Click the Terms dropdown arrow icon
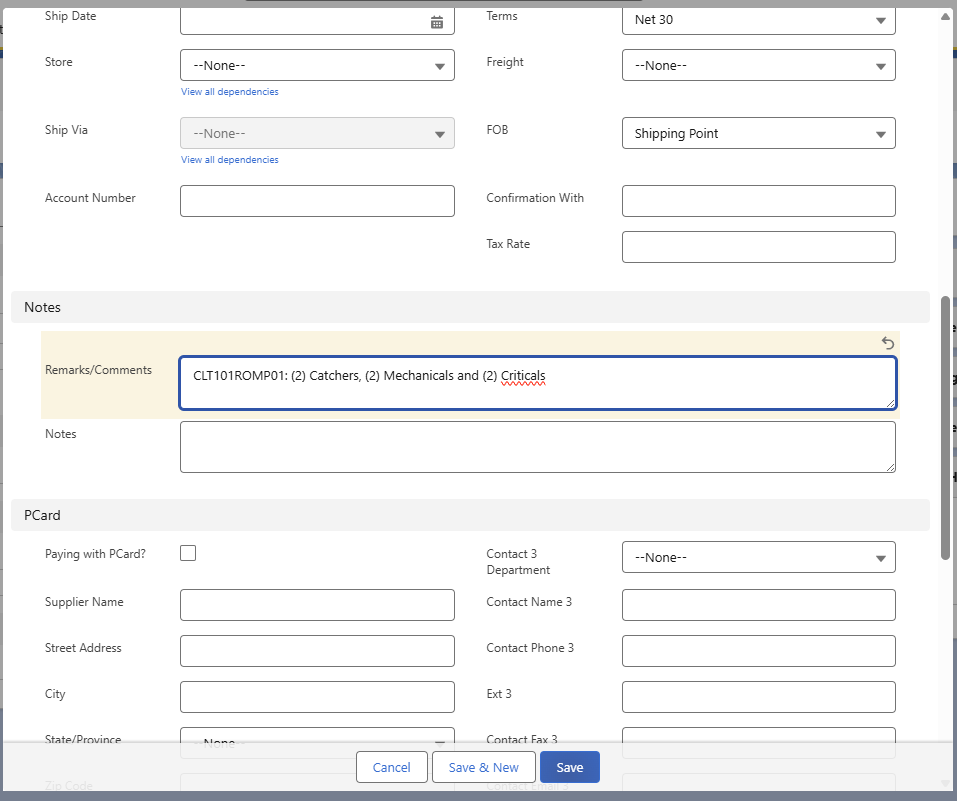Image resolution: width=957 pixels, height=801 pixels. coord(880,20)
